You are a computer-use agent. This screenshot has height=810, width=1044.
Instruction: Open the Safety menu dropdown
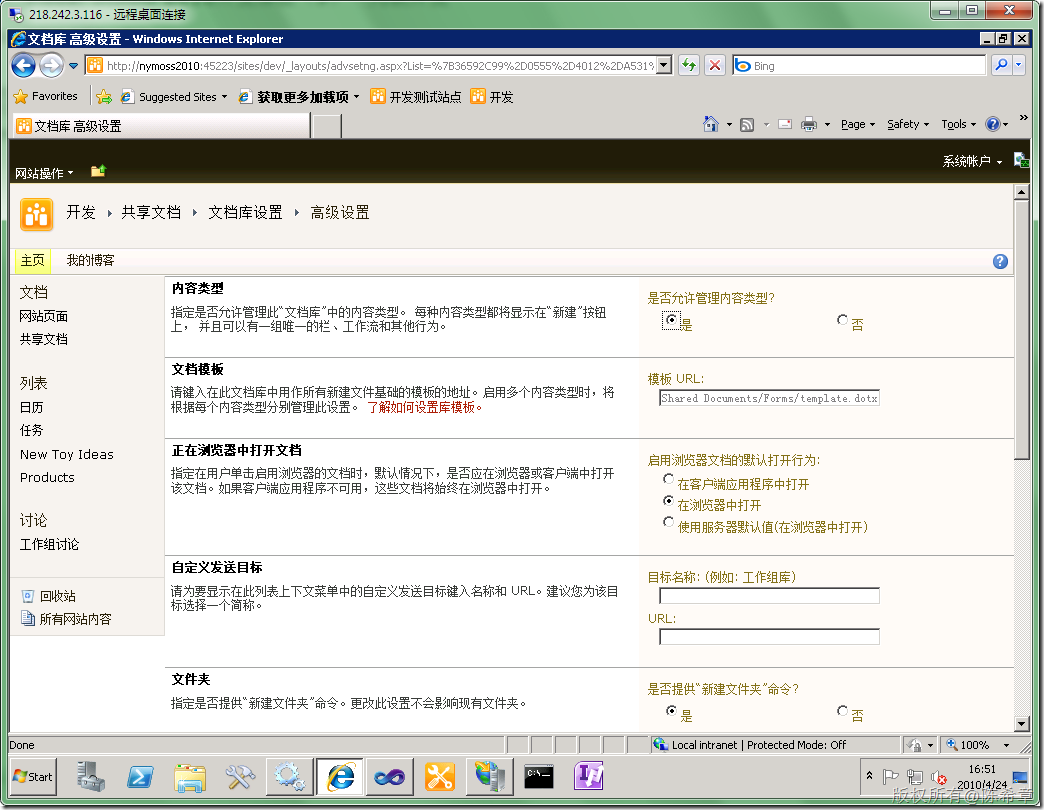point(908,124)
